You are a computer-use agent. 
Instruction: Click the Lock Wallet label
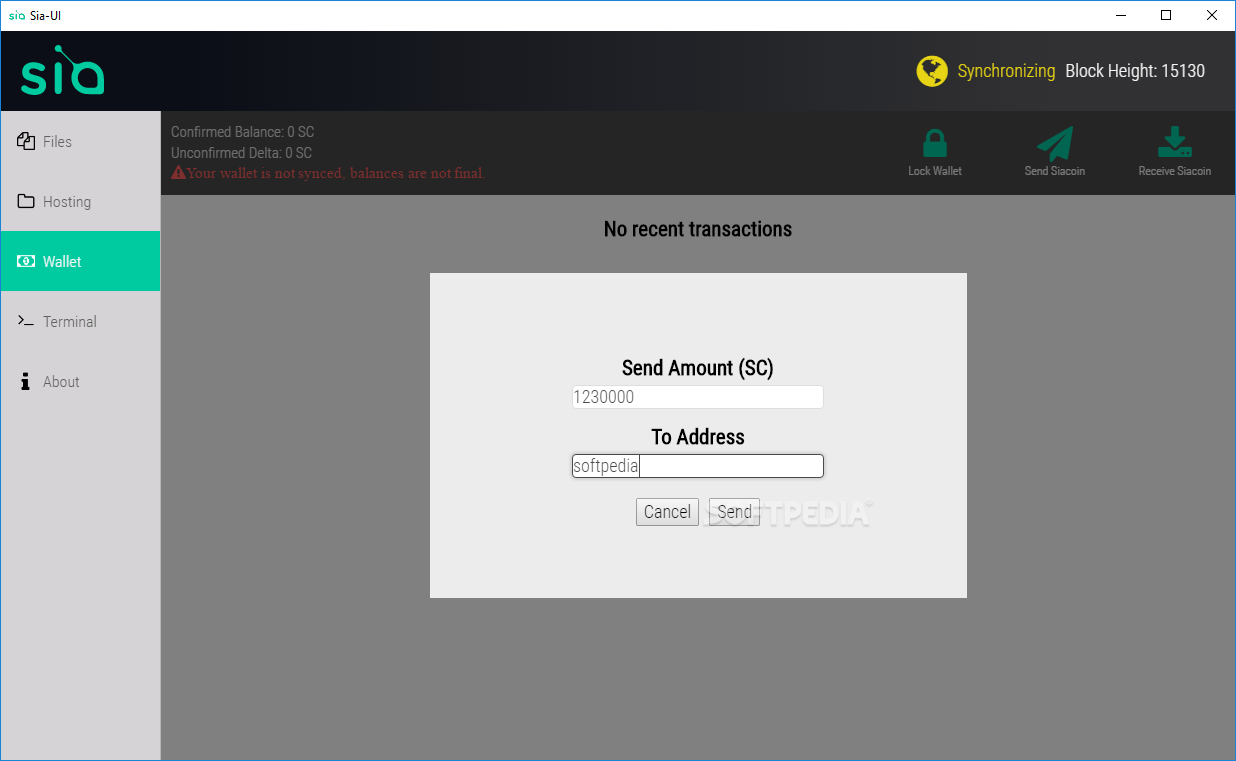click(x=935, y=171)
